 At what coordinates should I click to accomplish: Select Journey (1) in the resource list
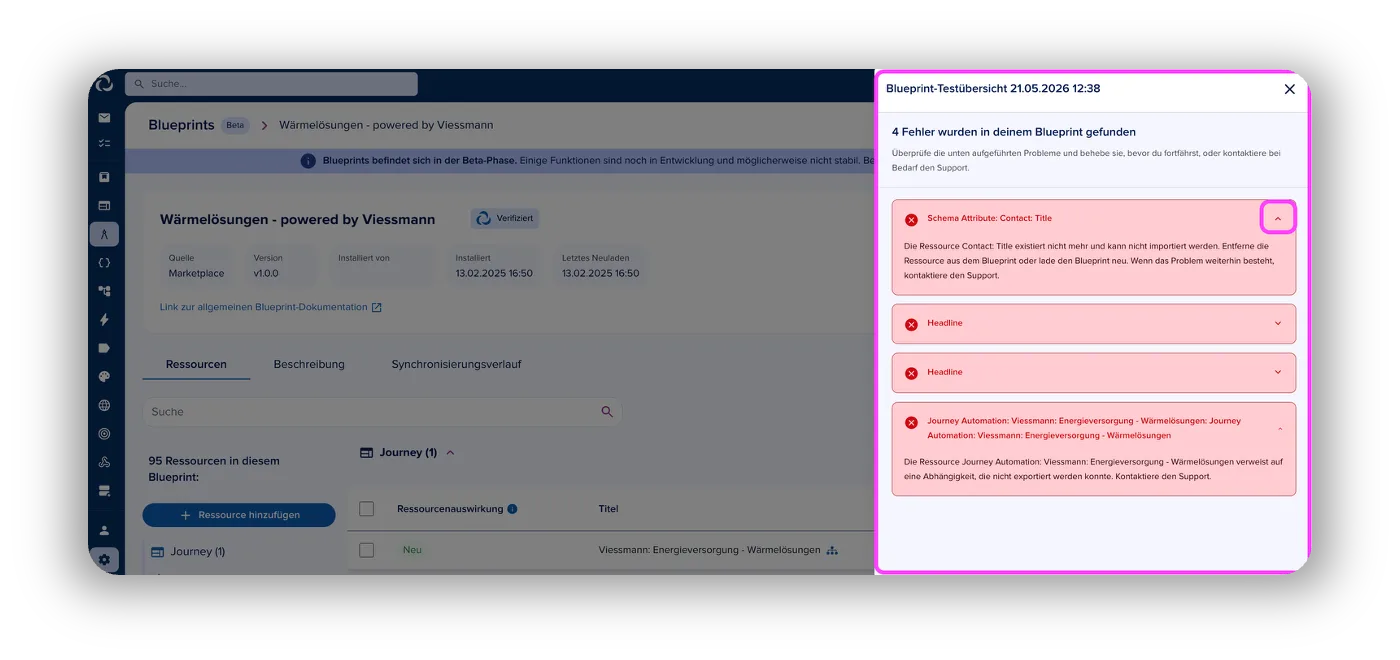pyautogui.click(x=189, y=551)
